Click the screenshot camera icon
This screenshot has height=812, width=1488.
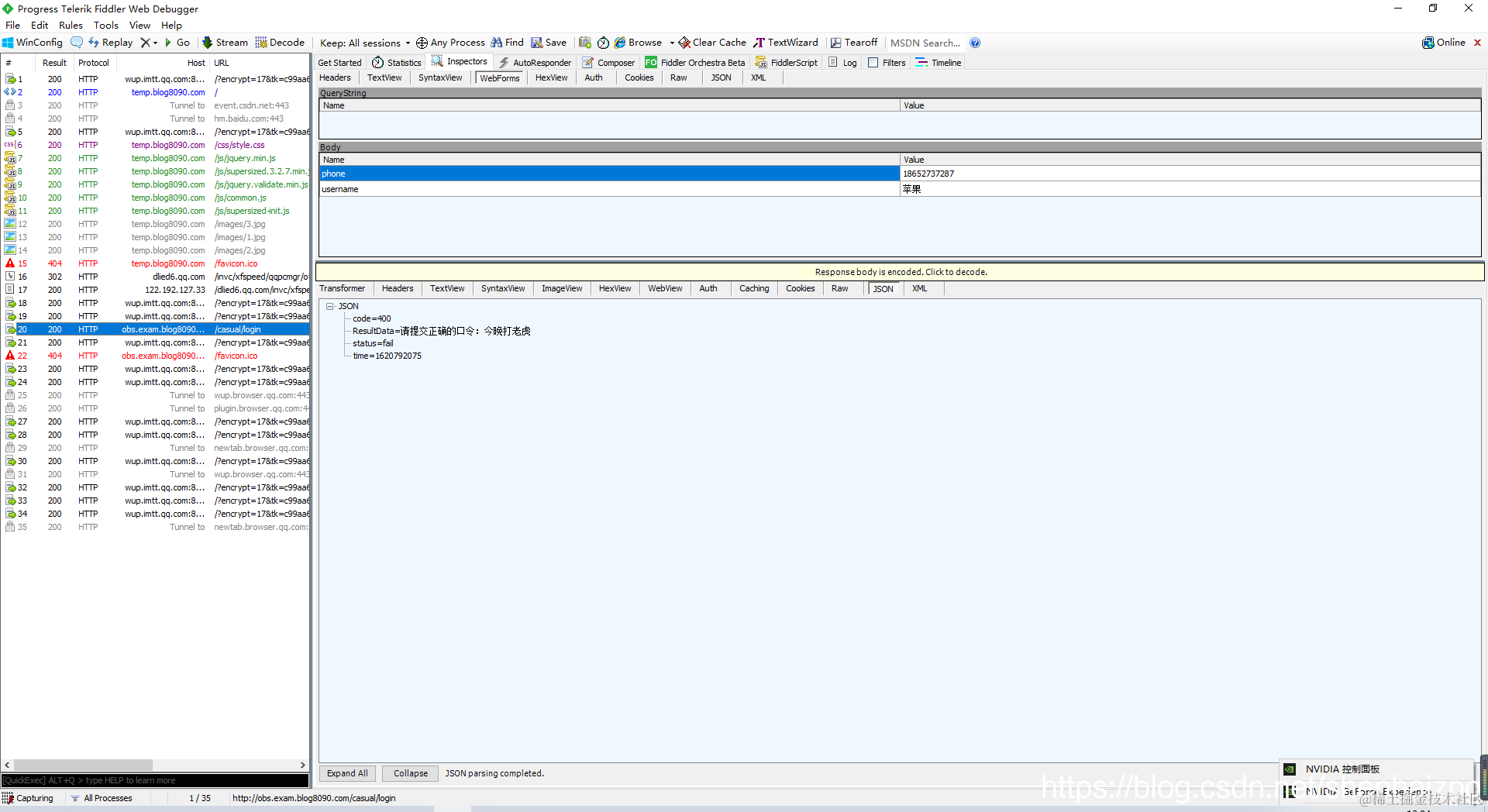pyautogui.click(x=585, y=43)
